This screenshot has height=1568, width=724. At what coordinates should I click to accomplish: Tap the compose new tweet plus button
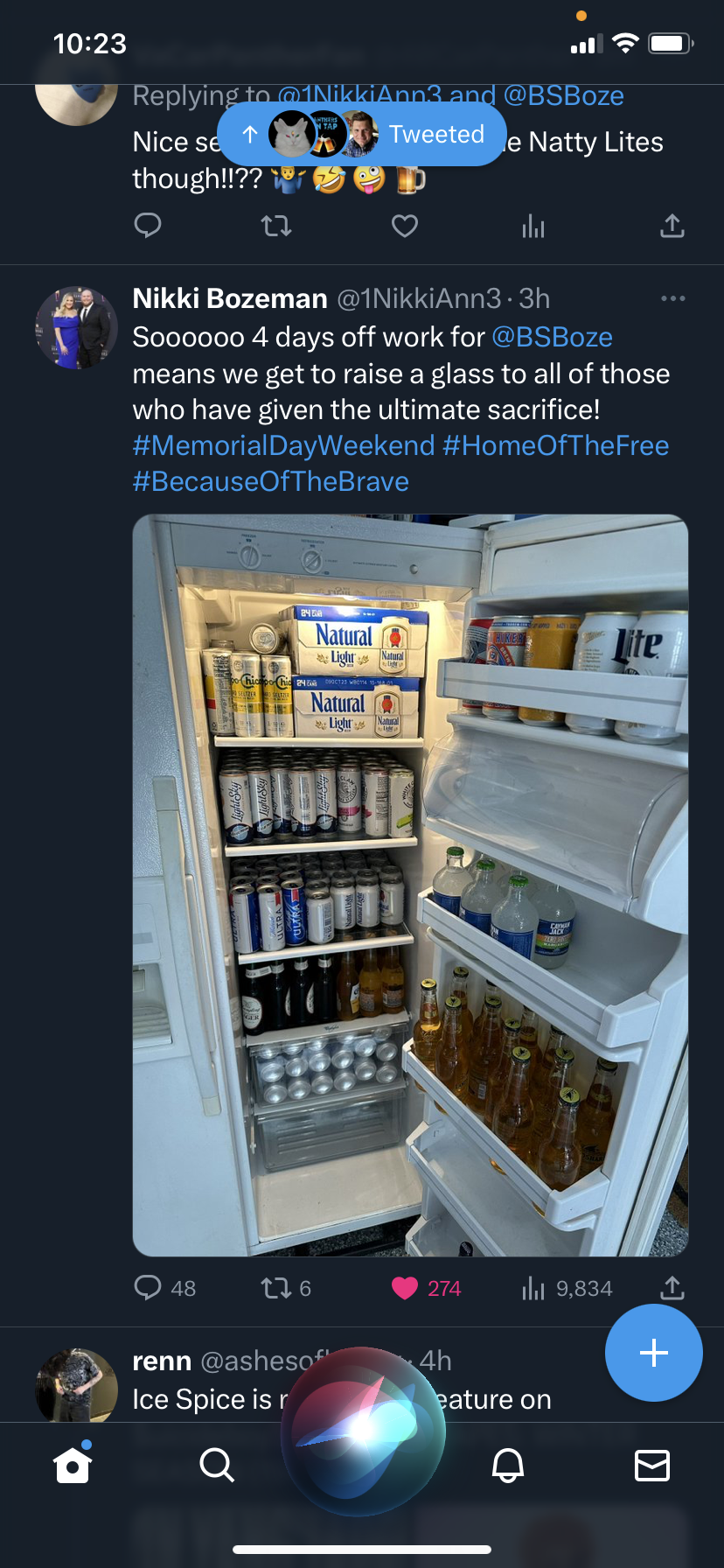pos(654,1353)
